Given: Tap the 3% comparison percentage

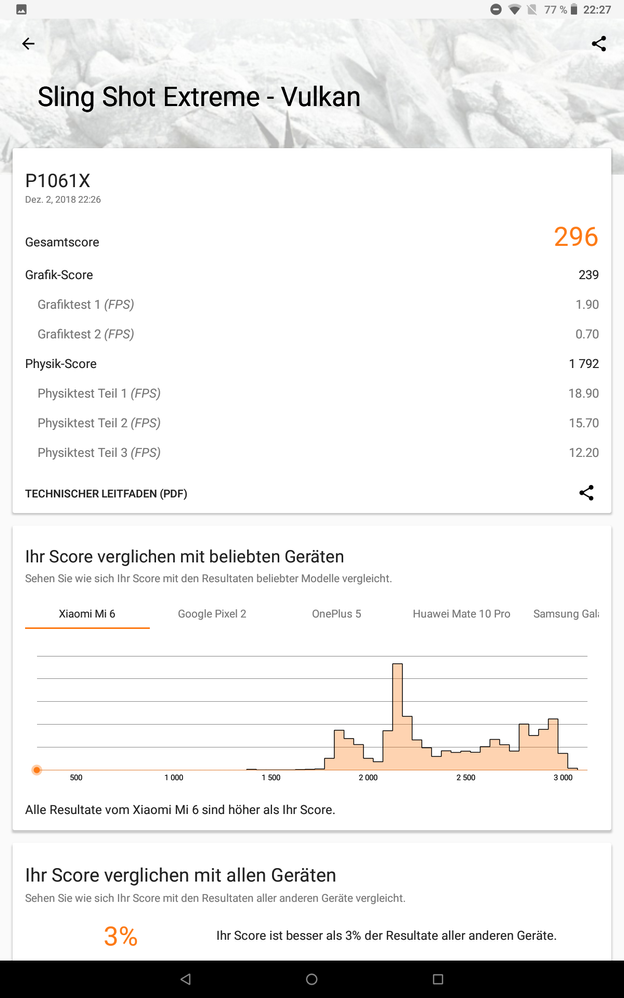Looking at the screenshot, I should coord(121,937).
